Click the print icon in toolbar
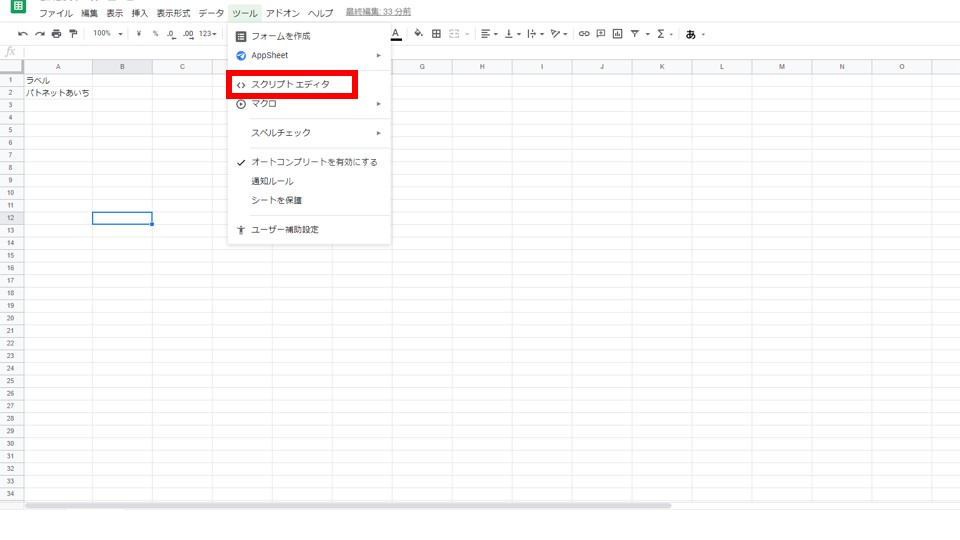The image size is (960, 540). pyautogui.click(x=56, y=34)
